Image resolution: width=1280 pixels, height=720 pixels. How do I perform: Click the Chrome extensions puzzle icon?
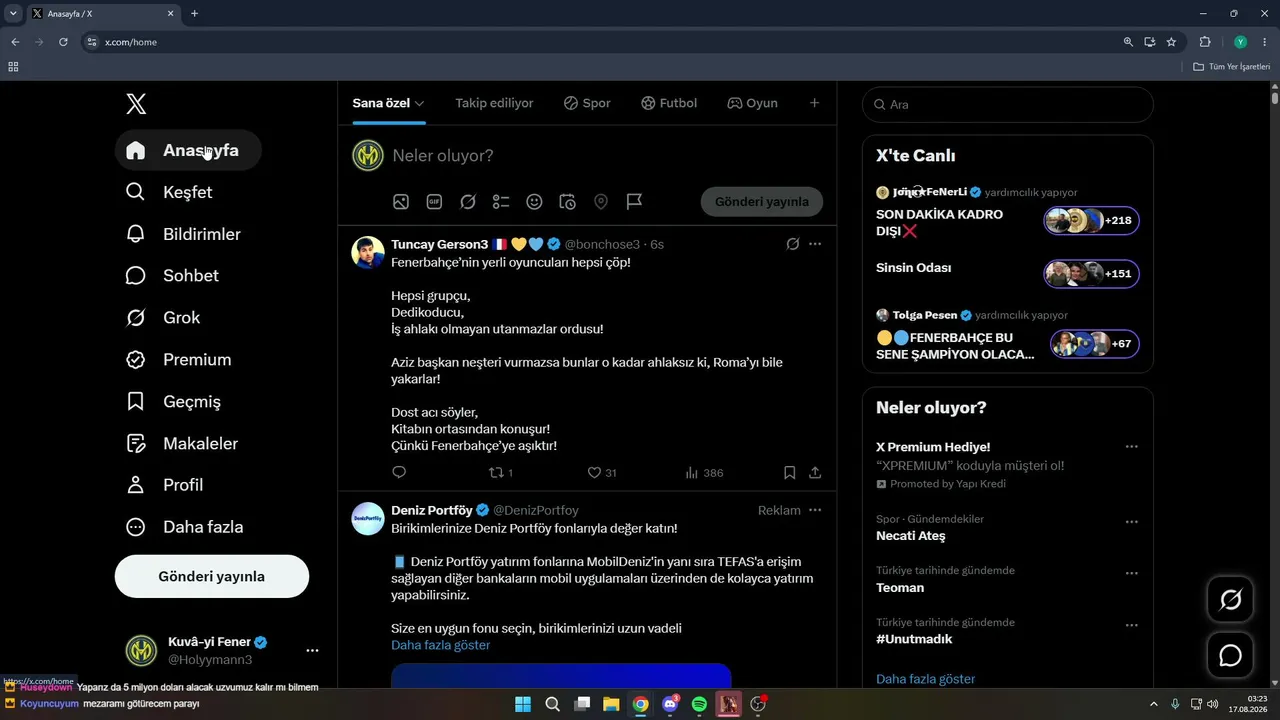[1205, 42]
